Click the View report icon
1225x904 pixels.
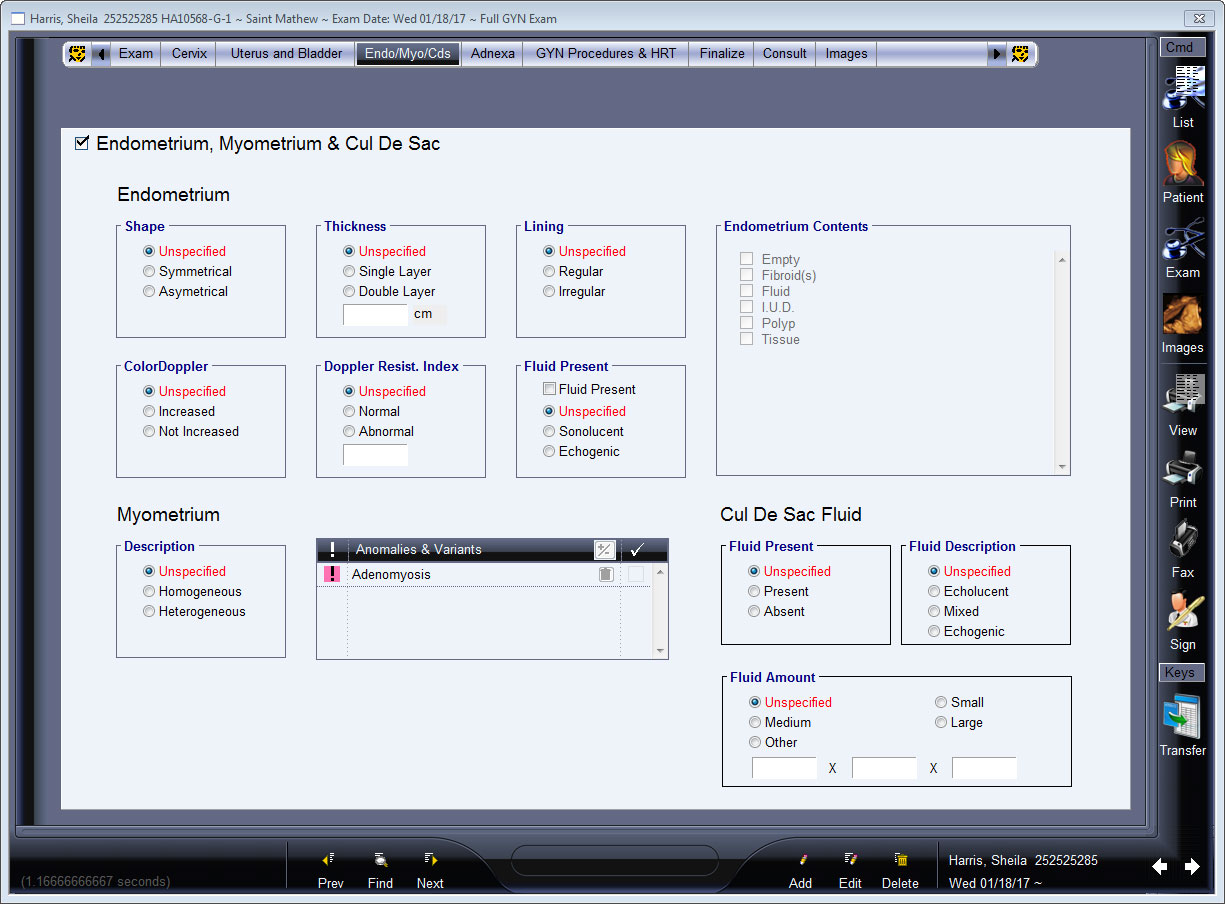pyautogui.click(x=1183, y=395)
